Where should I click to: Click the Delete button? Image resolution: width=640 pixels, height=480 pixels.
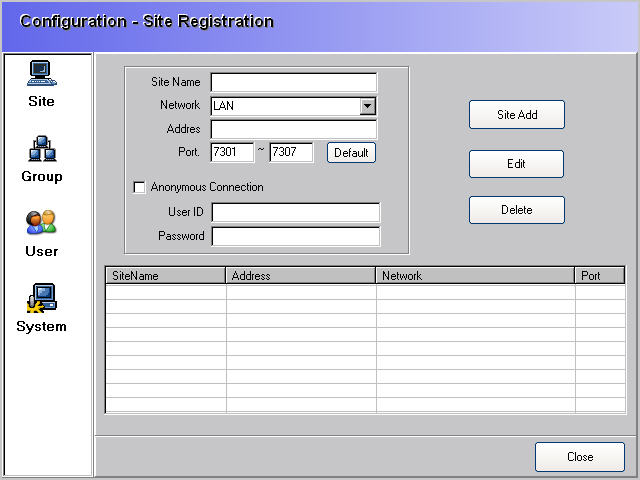click(x=517, y=210)
